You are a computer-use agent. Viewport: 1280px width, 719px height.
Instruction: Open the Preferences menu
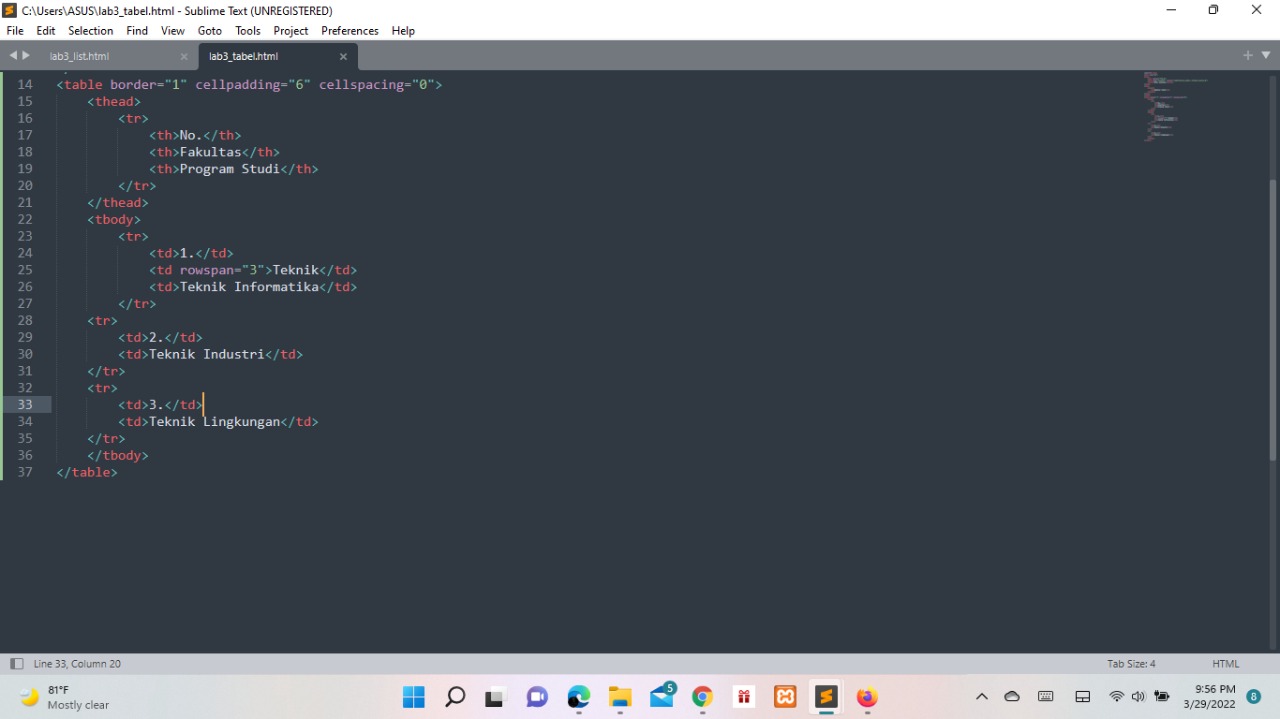point(350,31)
